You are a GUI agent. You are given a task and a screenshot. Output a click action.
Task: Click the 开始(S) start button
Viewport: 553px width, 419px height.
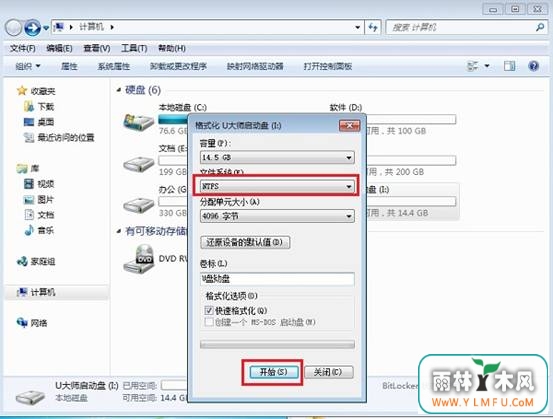pos(274,372)
